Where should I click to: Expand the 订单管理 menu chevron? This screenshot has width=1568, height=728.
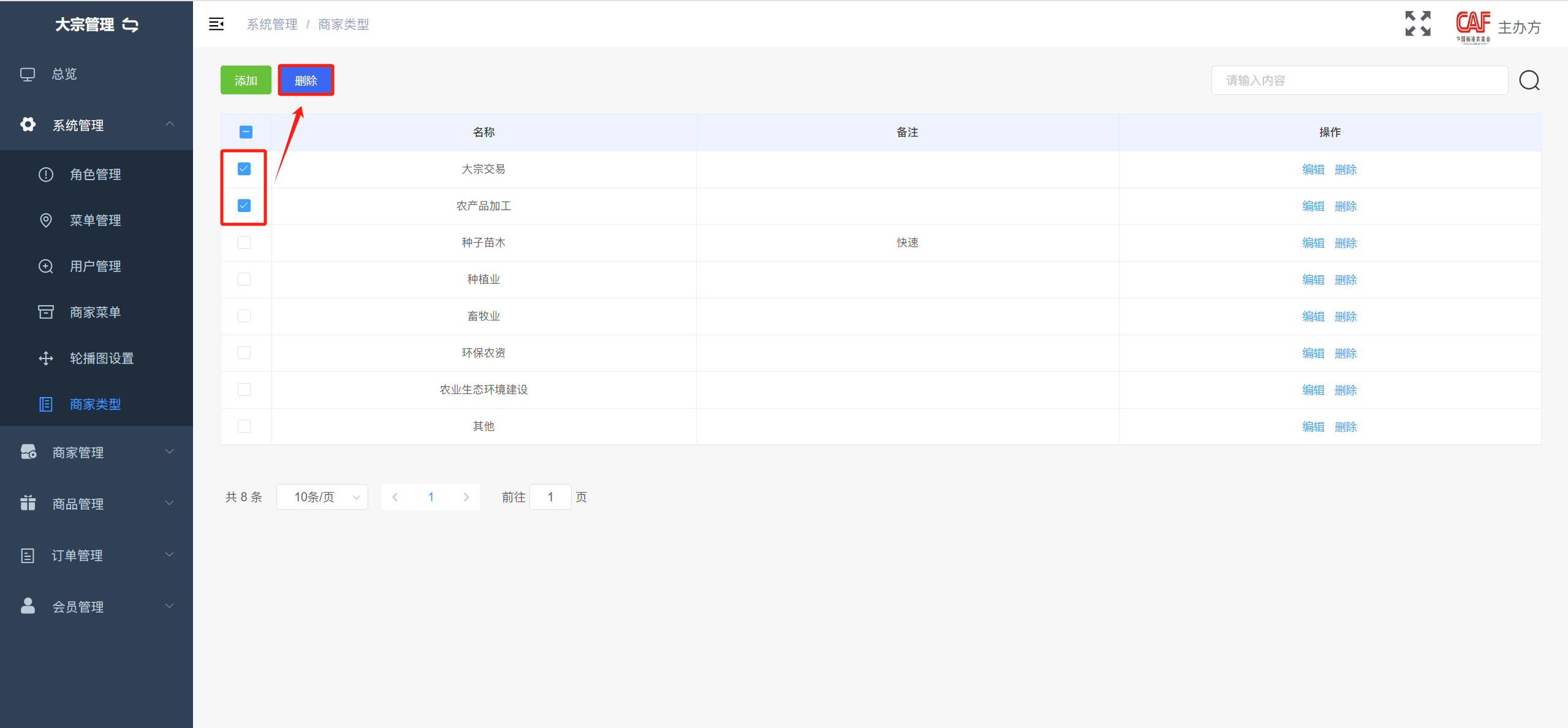click(x=170, y=555)
